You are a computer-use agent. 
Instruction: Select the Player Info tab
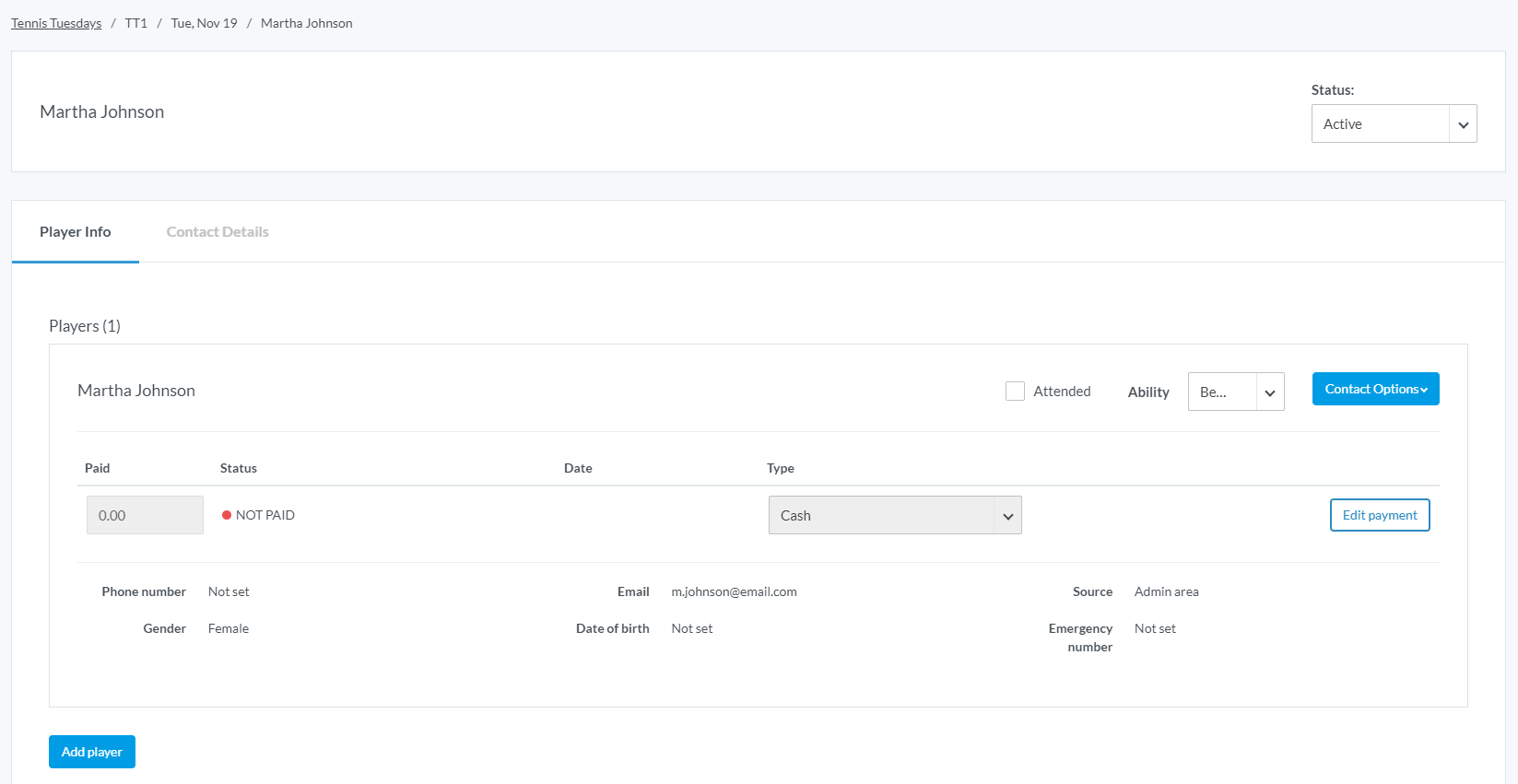click(76, 232)
